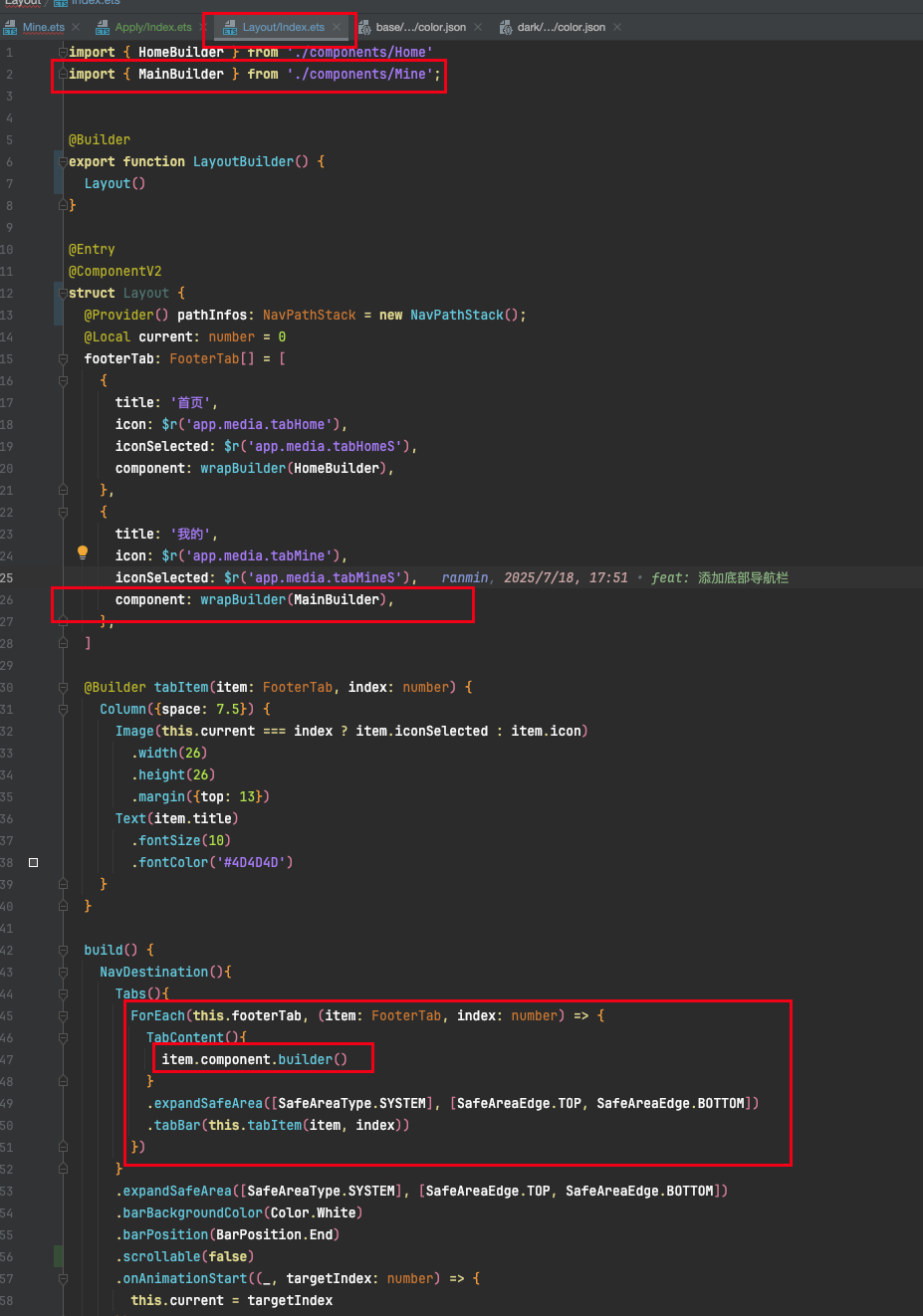923x1316 pixels.
Task: Click 'HomeBuilder' inside the wrapBuilder call
Action: point(337,468)
